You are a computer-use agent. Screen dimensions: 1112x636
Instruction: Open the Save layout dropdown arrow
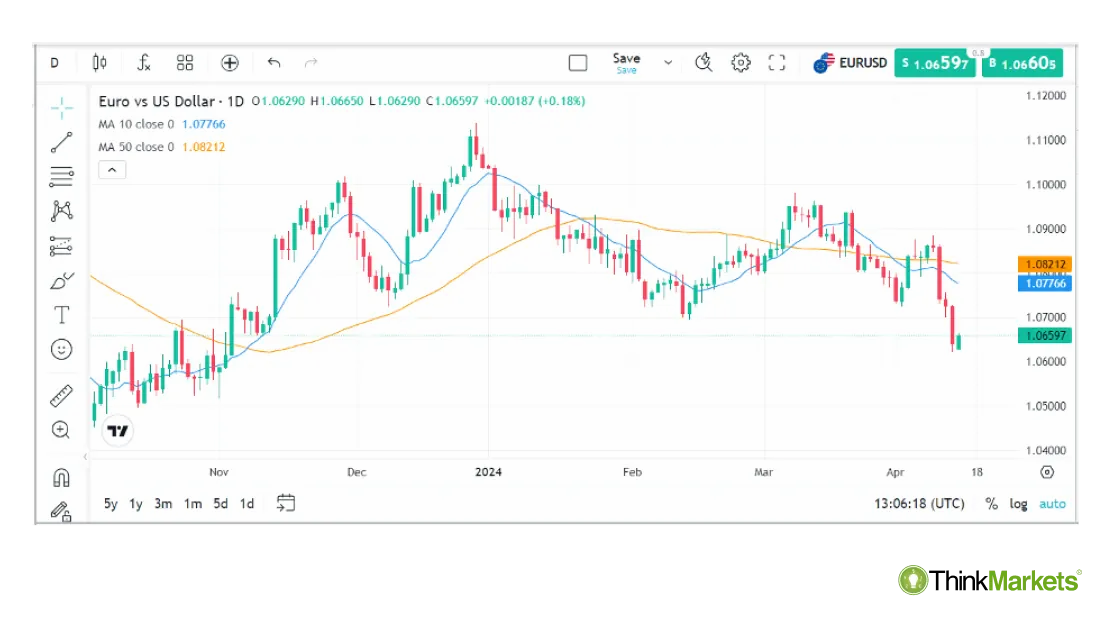[668, 62]
